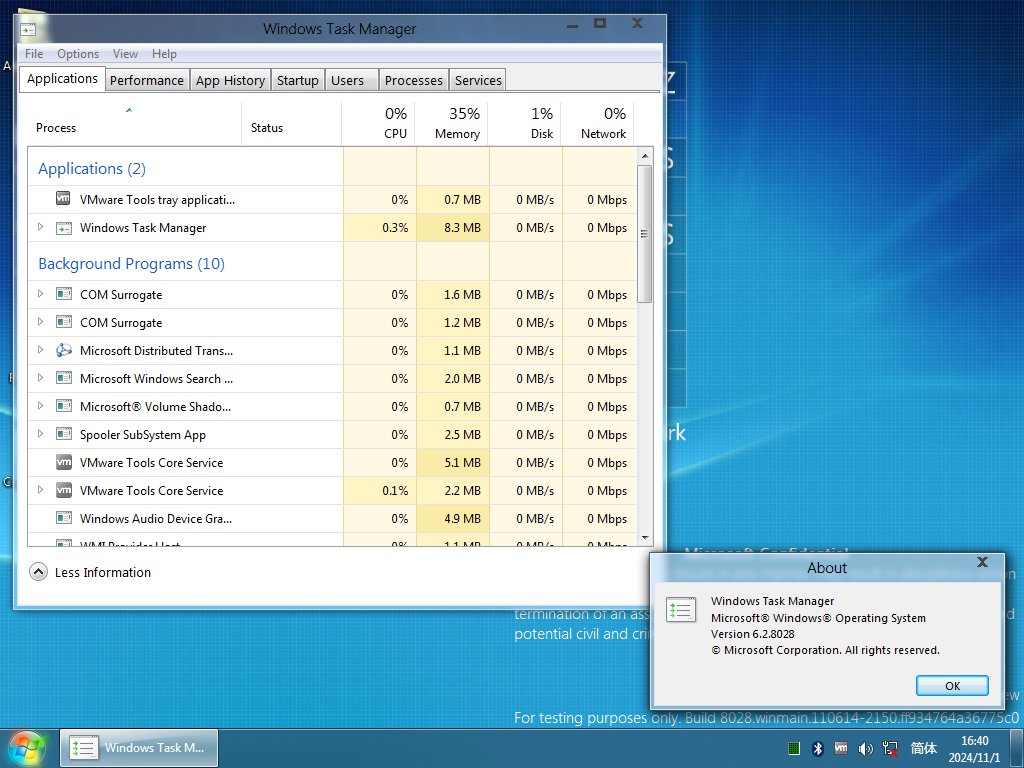
Task: Open the Start orb button
Action: click(26, 748)
